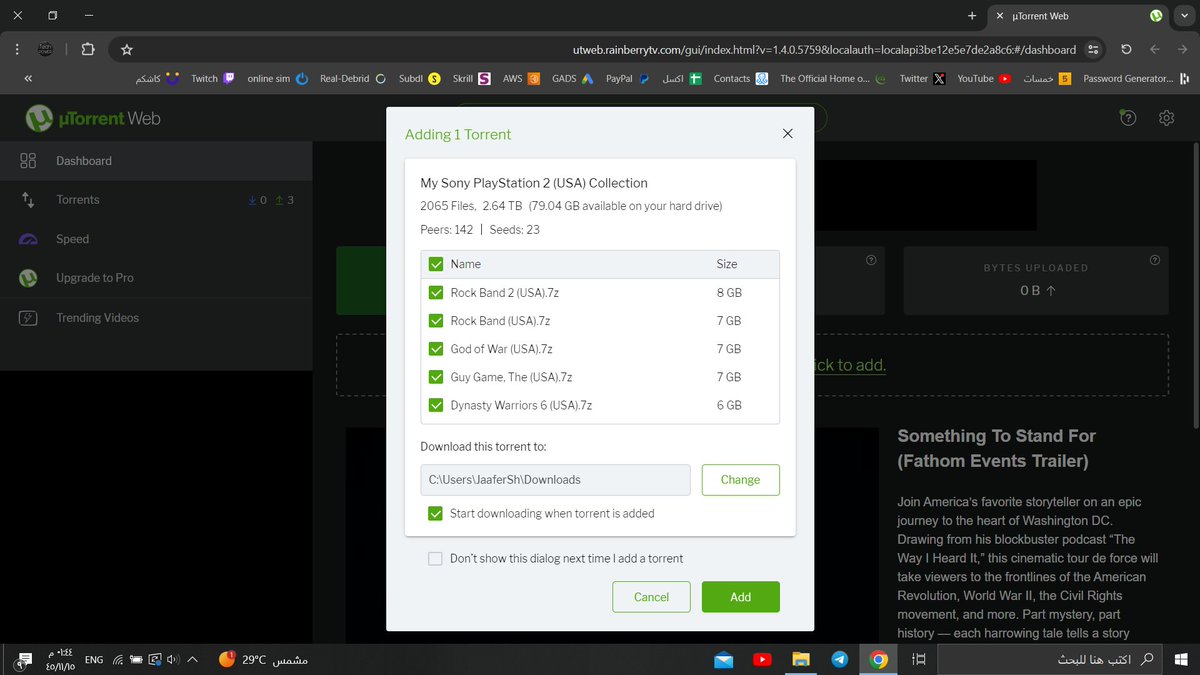Open the Contacts bookmark
1200x675 pixels.
(740, 78)
